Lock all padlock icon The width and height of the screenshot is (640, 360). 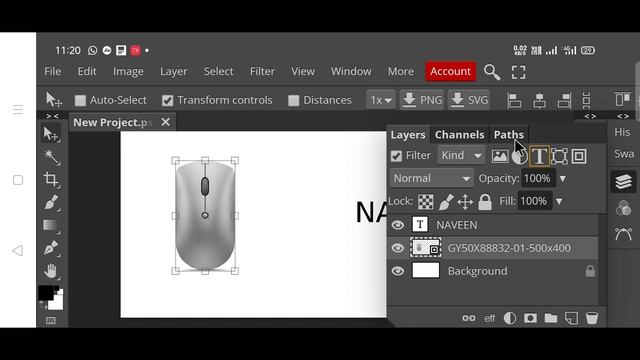tap(485, 202)
